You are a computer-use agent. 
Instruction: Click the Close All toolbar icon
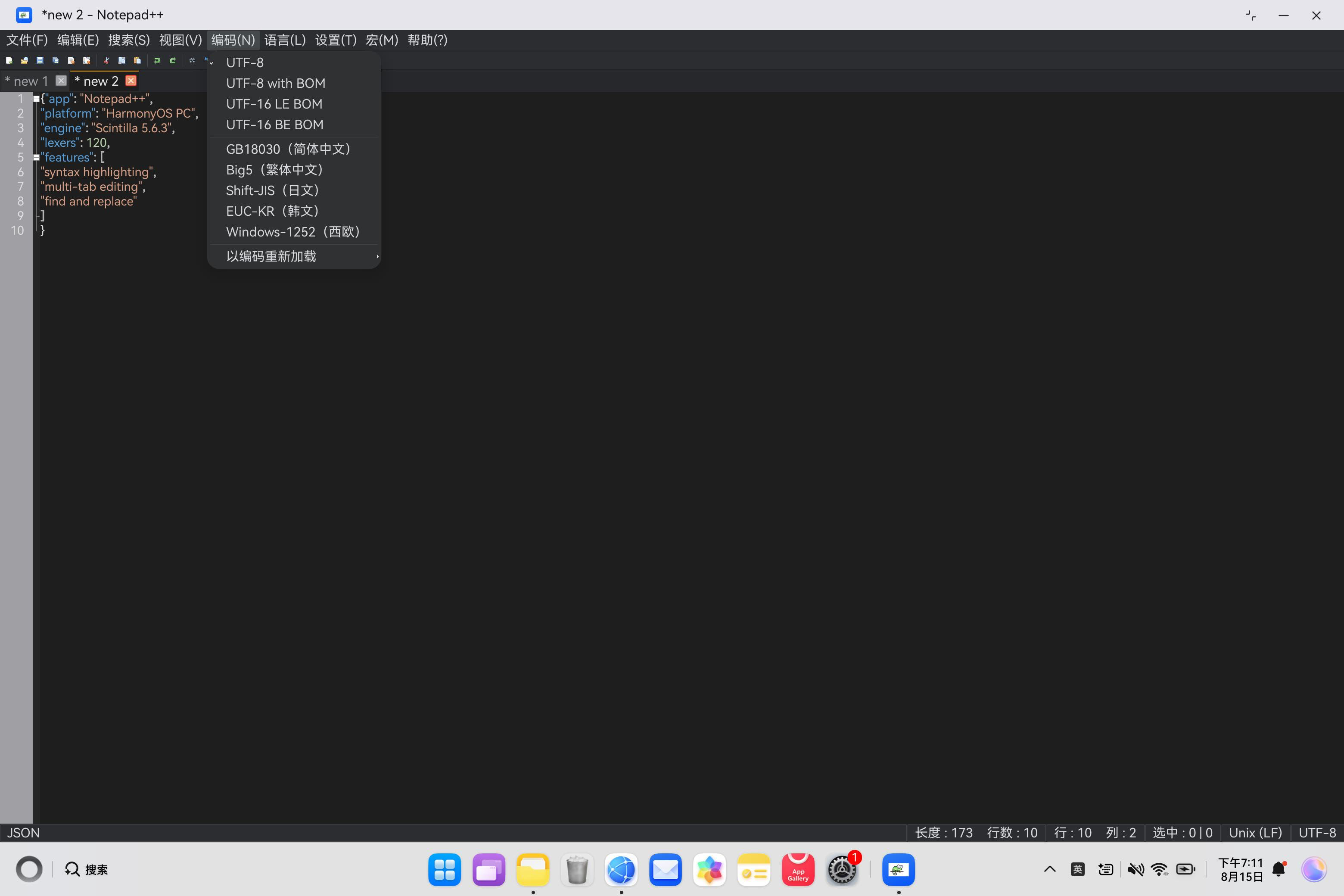[x=86, y=60]
